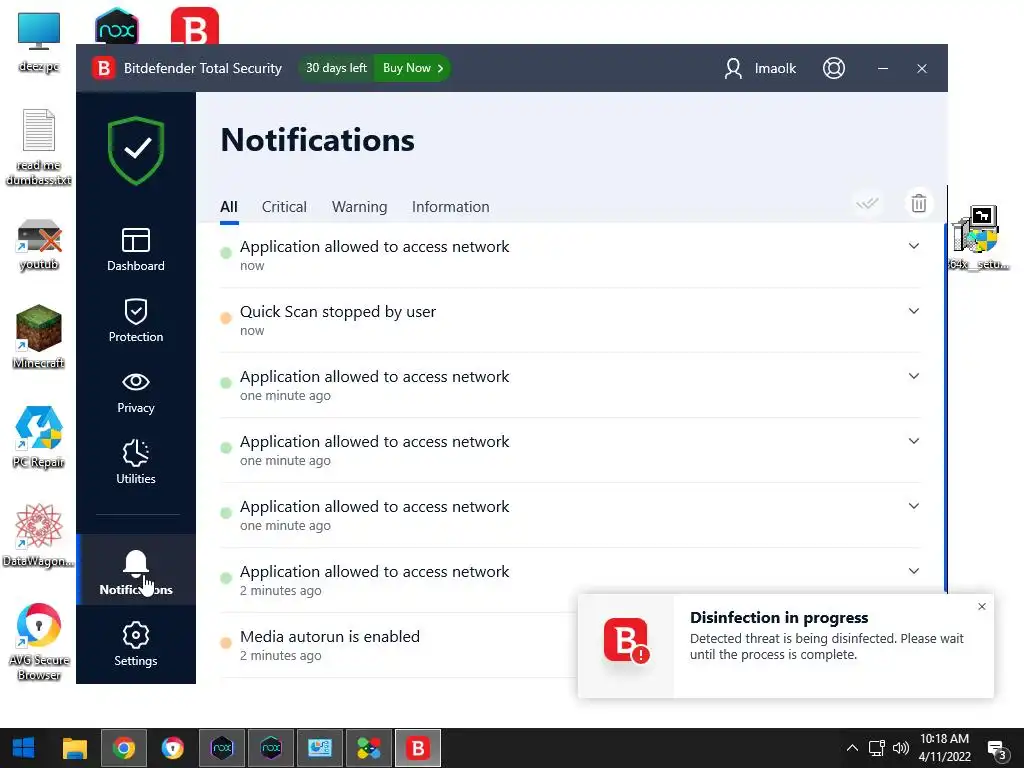Viewport: 1024px width, 768px height.
Task: Click Buy Now button
Action: click(413, 68)
